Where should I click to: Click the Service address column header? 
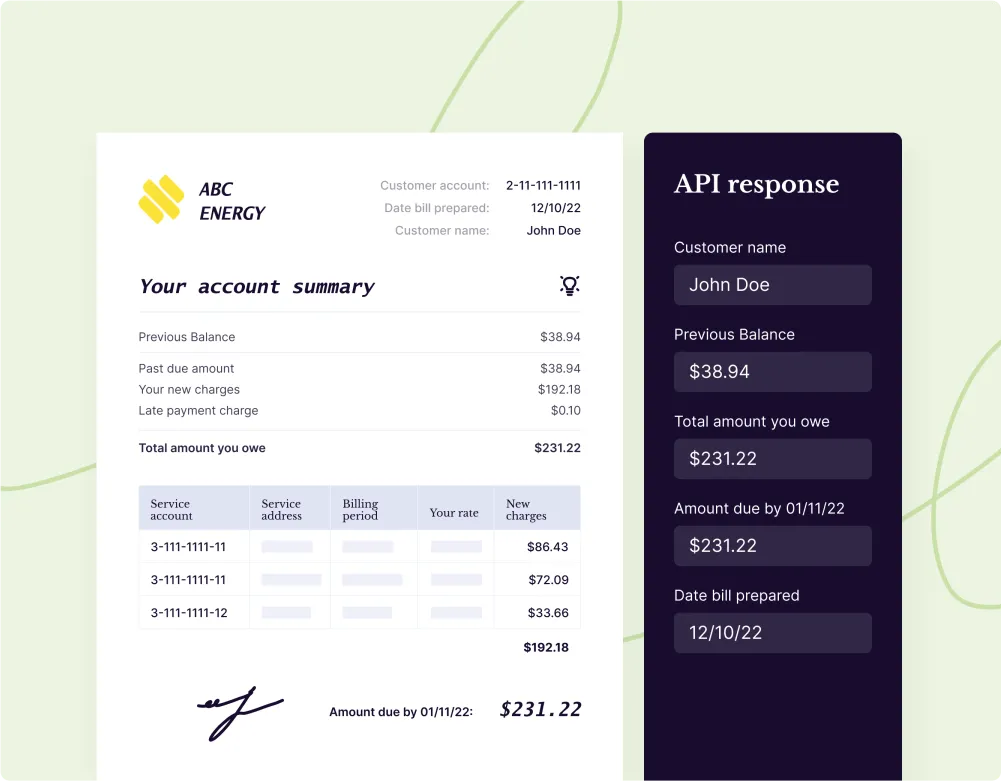click(x=281, y=510)
